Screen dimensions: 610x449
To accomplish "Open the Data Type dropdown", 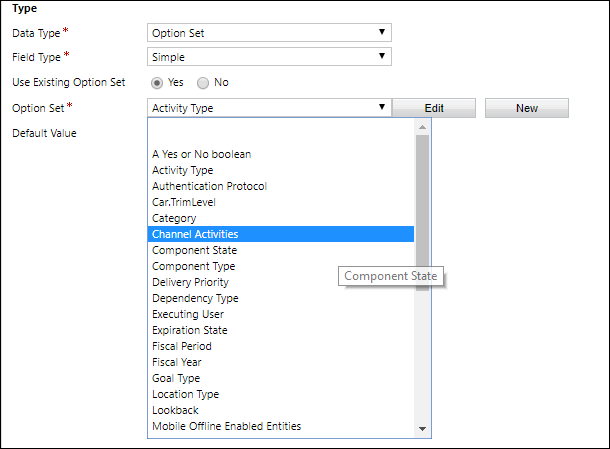I will 269,33.
